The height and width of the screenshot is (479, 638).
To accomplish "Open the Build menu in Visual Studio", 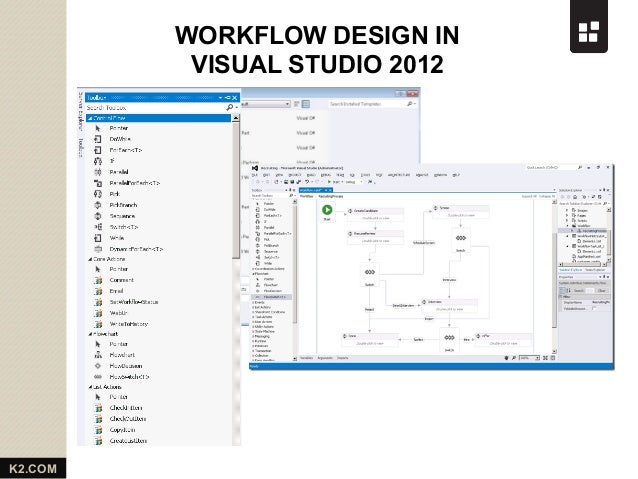I will (x=312, y=175).
